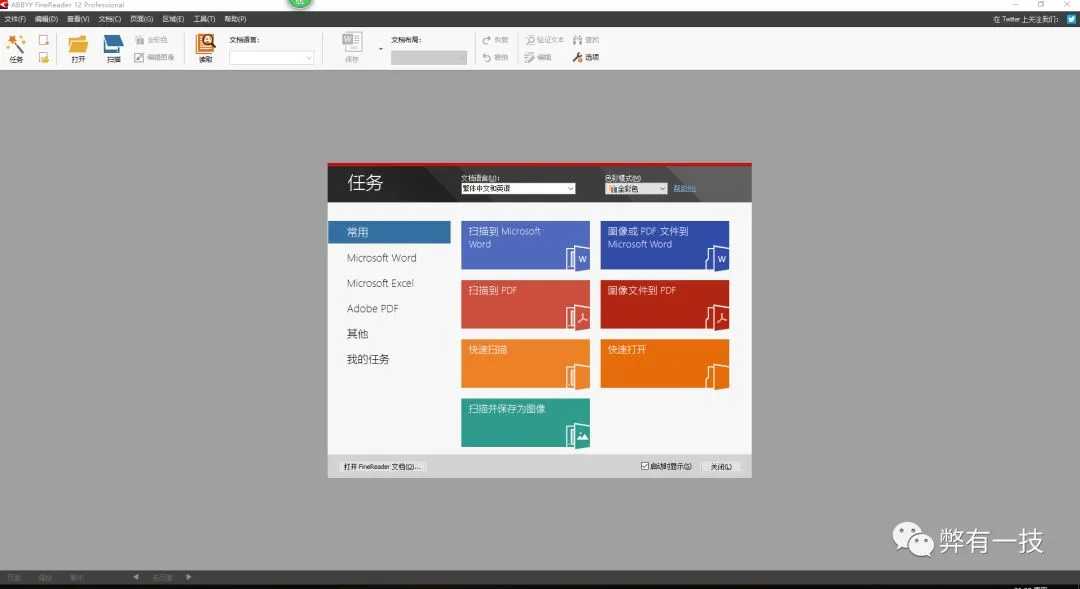Open the 区域(E) menu
This screenshot has width=1080, height=589.
tap(173, 19)
